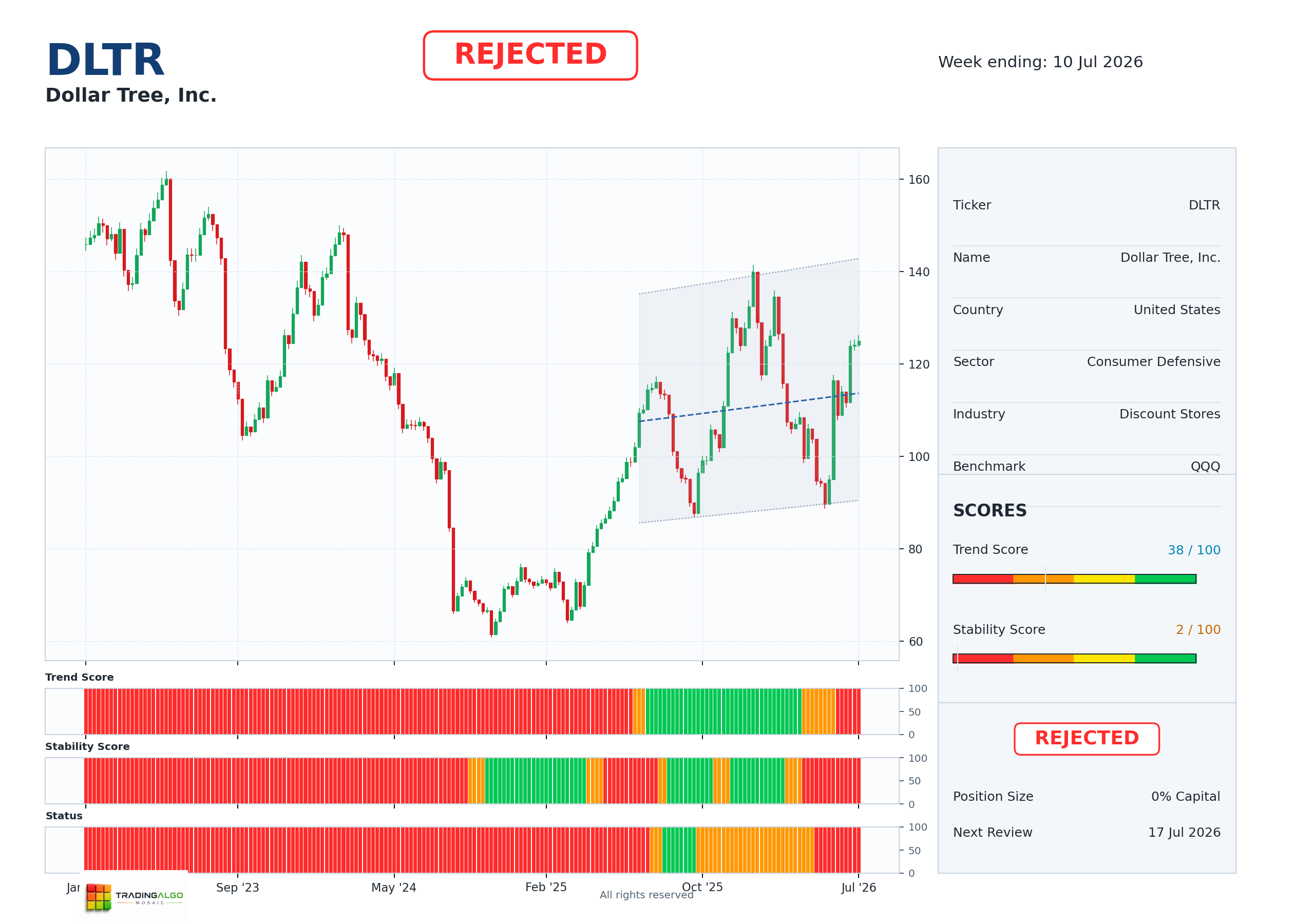Click the Sector value 'Consumer Defensive'
This screenshot has width=1294, height=924.
1153,362
